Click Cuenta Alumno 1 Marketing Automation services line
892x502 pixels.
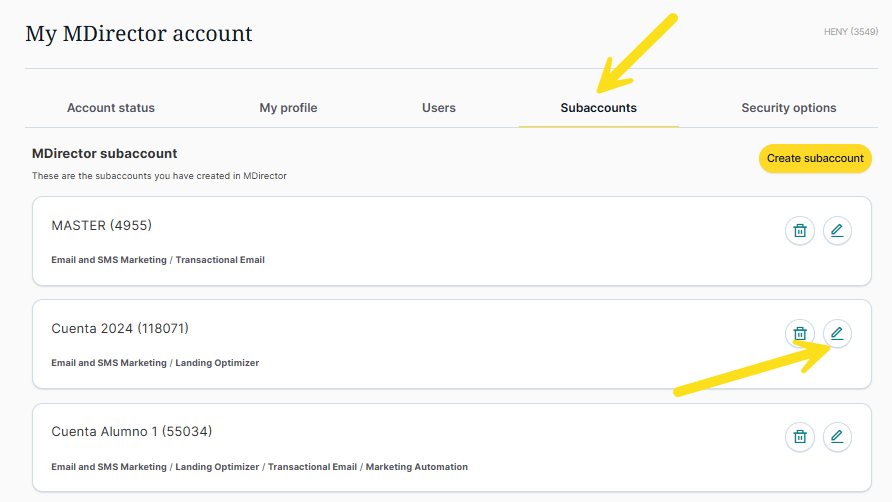pos(259,467)
